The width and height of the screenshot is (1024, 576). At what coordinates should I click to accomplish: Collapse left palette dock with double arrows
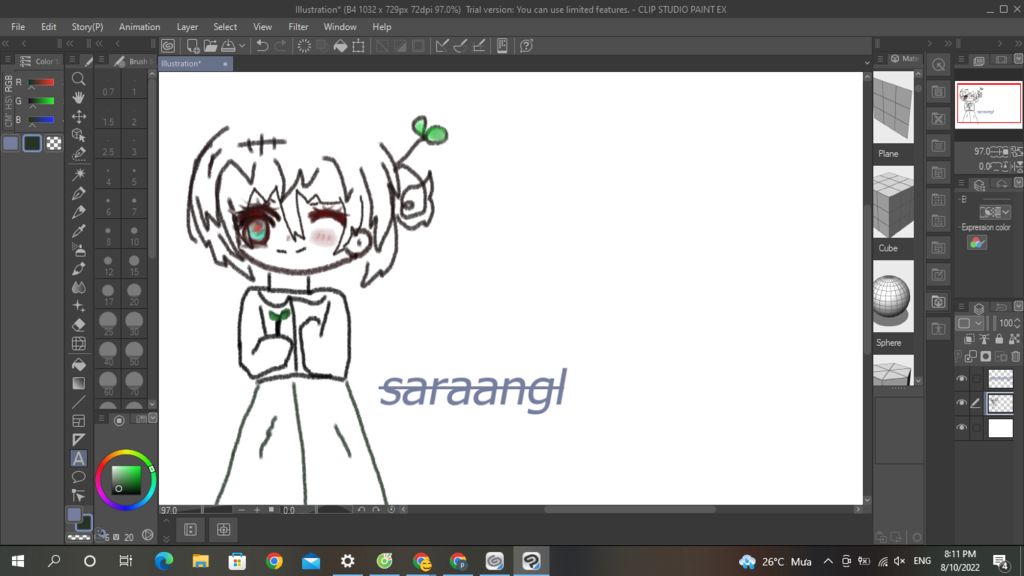point(6,43)
